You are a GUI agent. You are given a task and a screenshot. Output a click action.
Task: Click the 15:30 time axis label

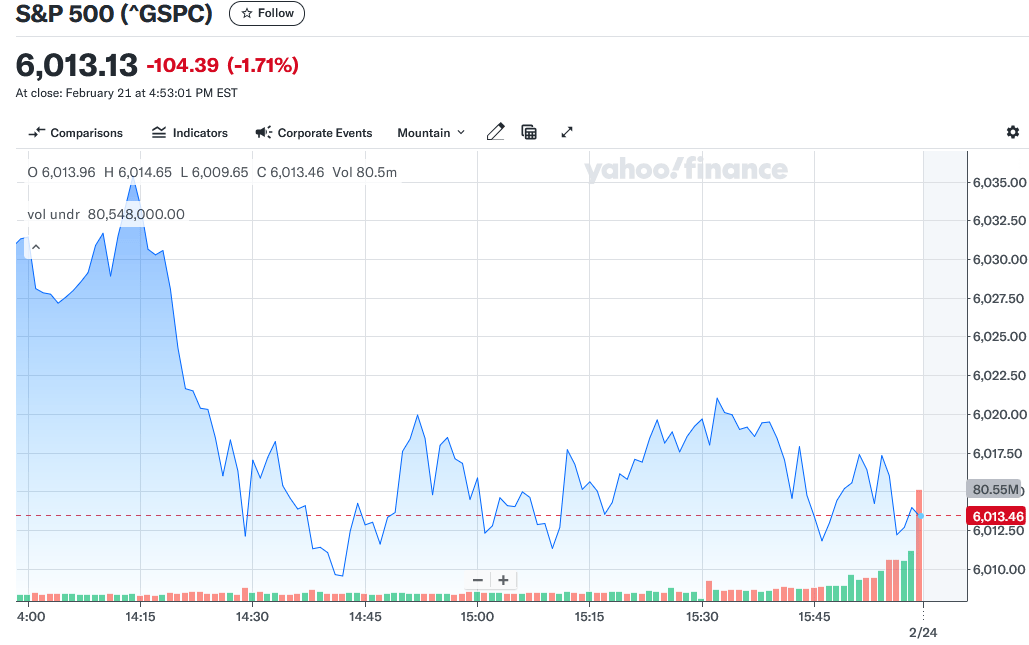[x=702, y=617]
